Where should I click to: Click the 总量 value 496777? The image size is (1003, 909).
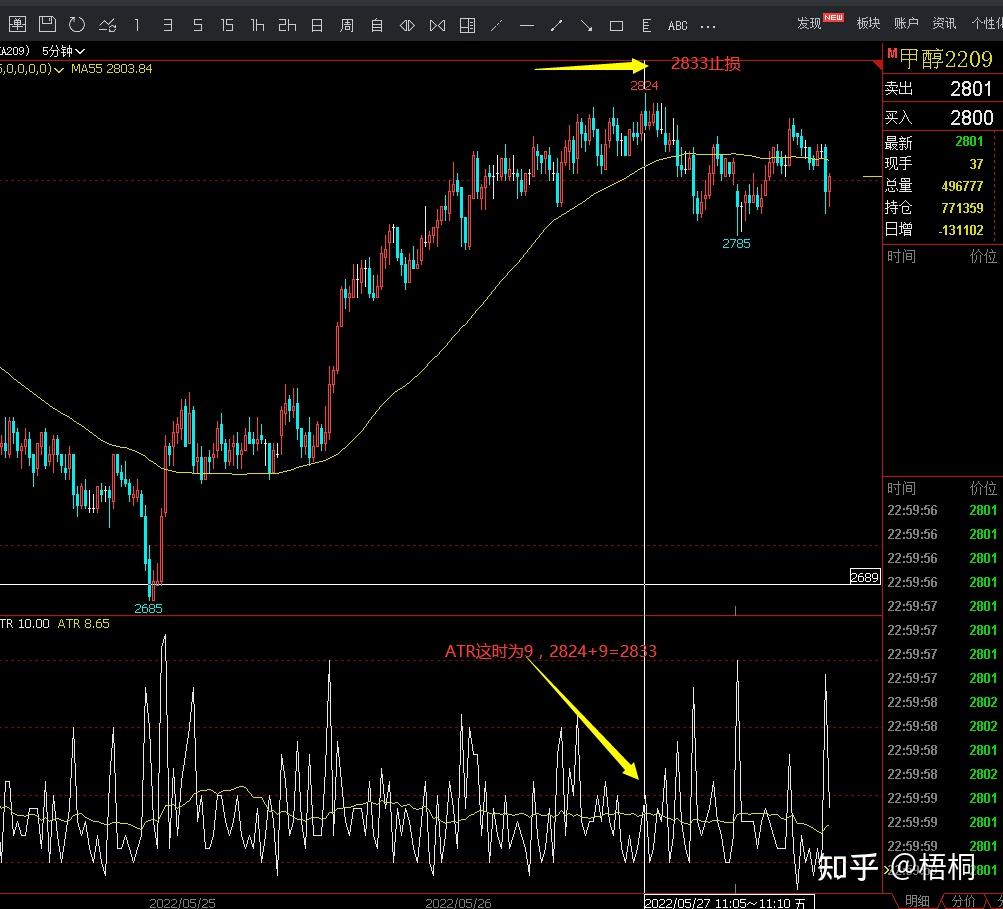(x=962, y=186)
